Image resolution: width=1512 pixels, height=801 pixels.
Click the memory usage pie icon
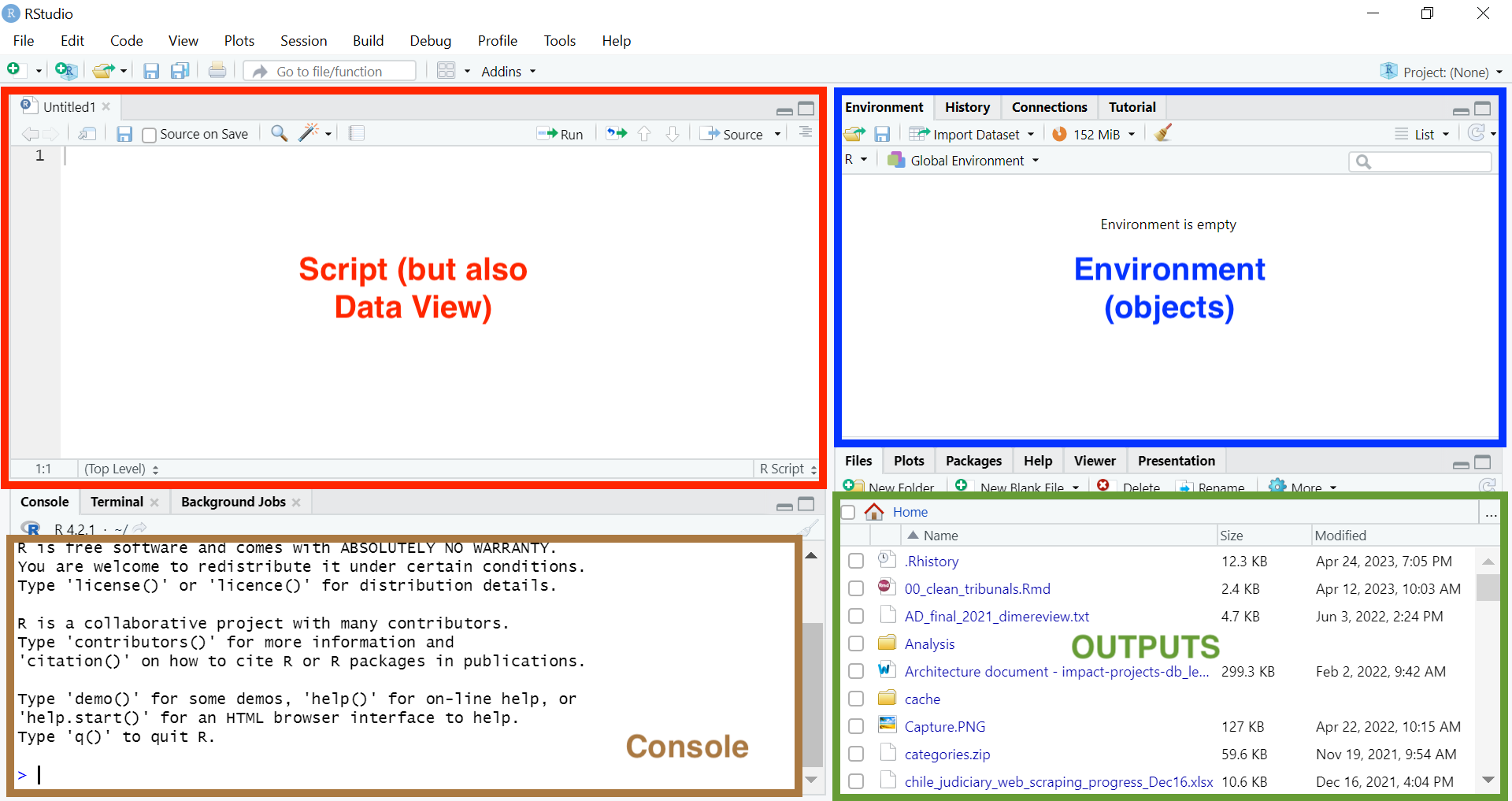1060,134
